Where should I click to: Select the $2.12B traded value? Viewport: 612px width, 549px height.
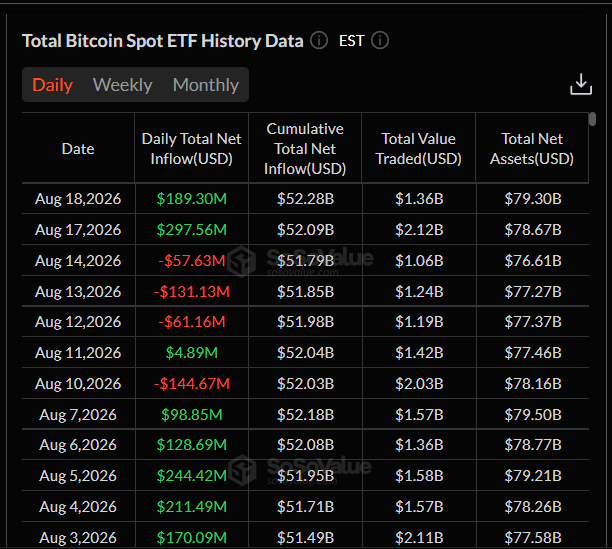(x=419, y=229)
